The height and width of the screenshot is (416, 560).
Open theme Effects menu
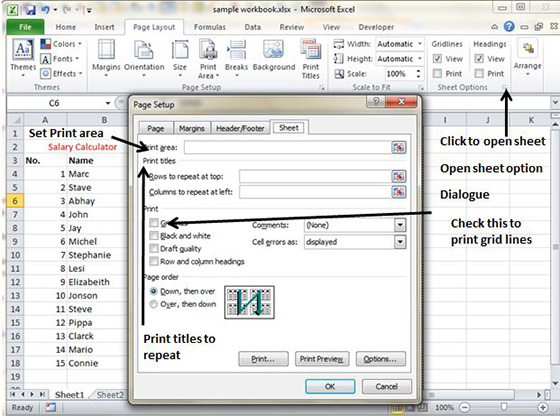61,74
